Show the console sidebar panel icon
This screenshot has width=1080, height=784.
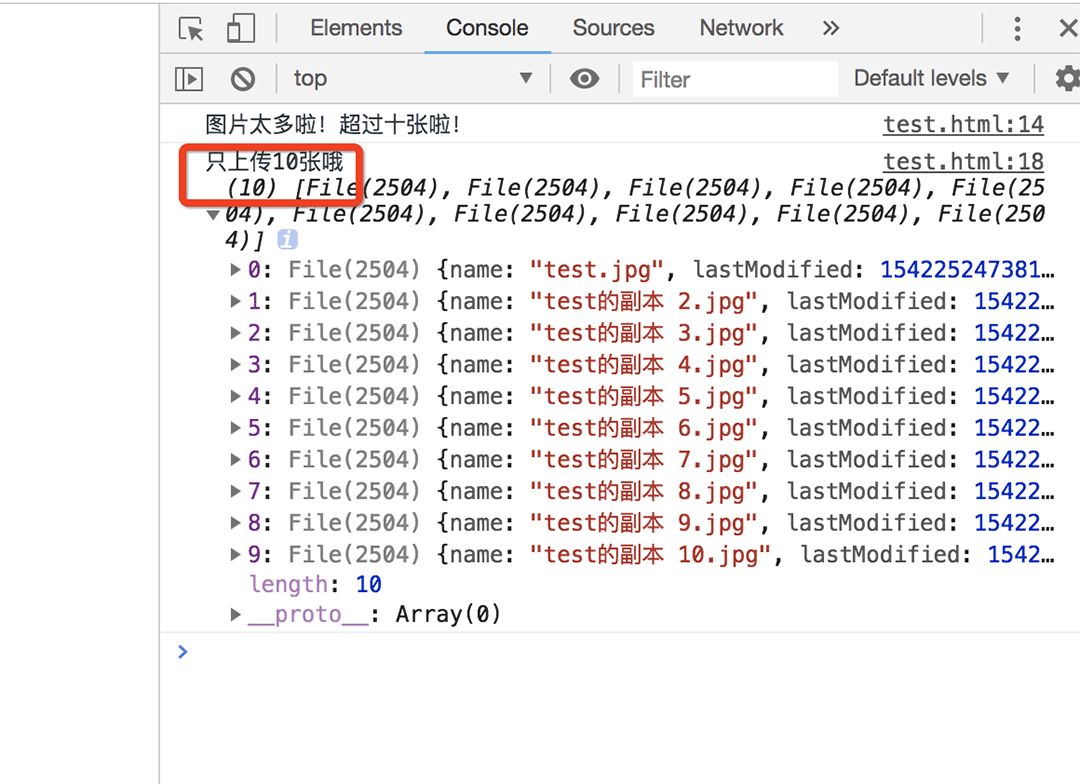coord(189,79)
